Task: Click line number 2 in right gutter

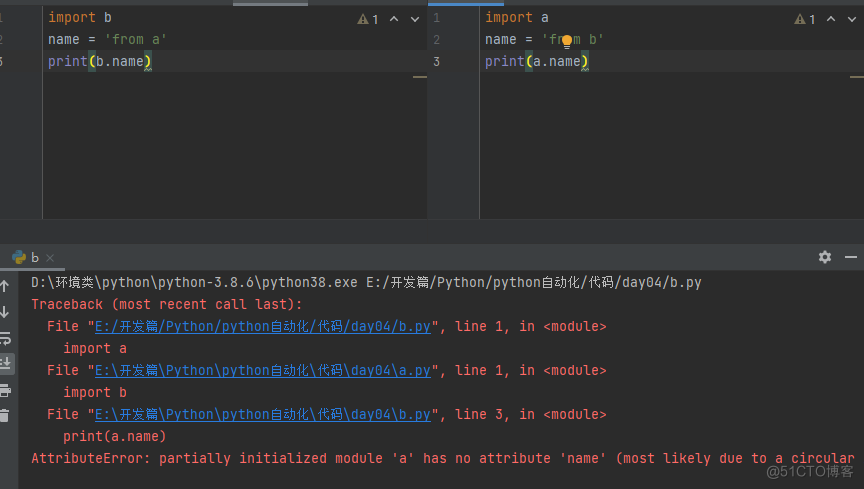Action: click(x=436, y=40)
